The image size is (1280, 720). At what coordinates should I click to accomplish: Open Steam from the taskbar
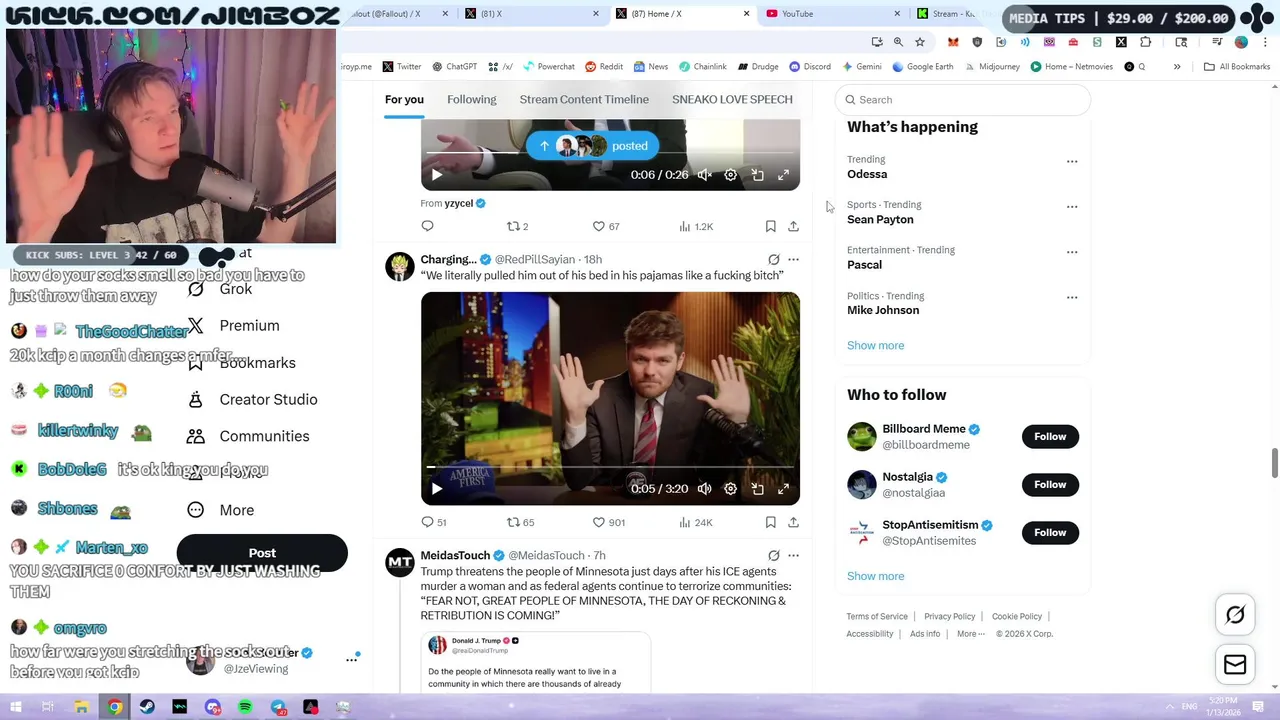point(147,707)
